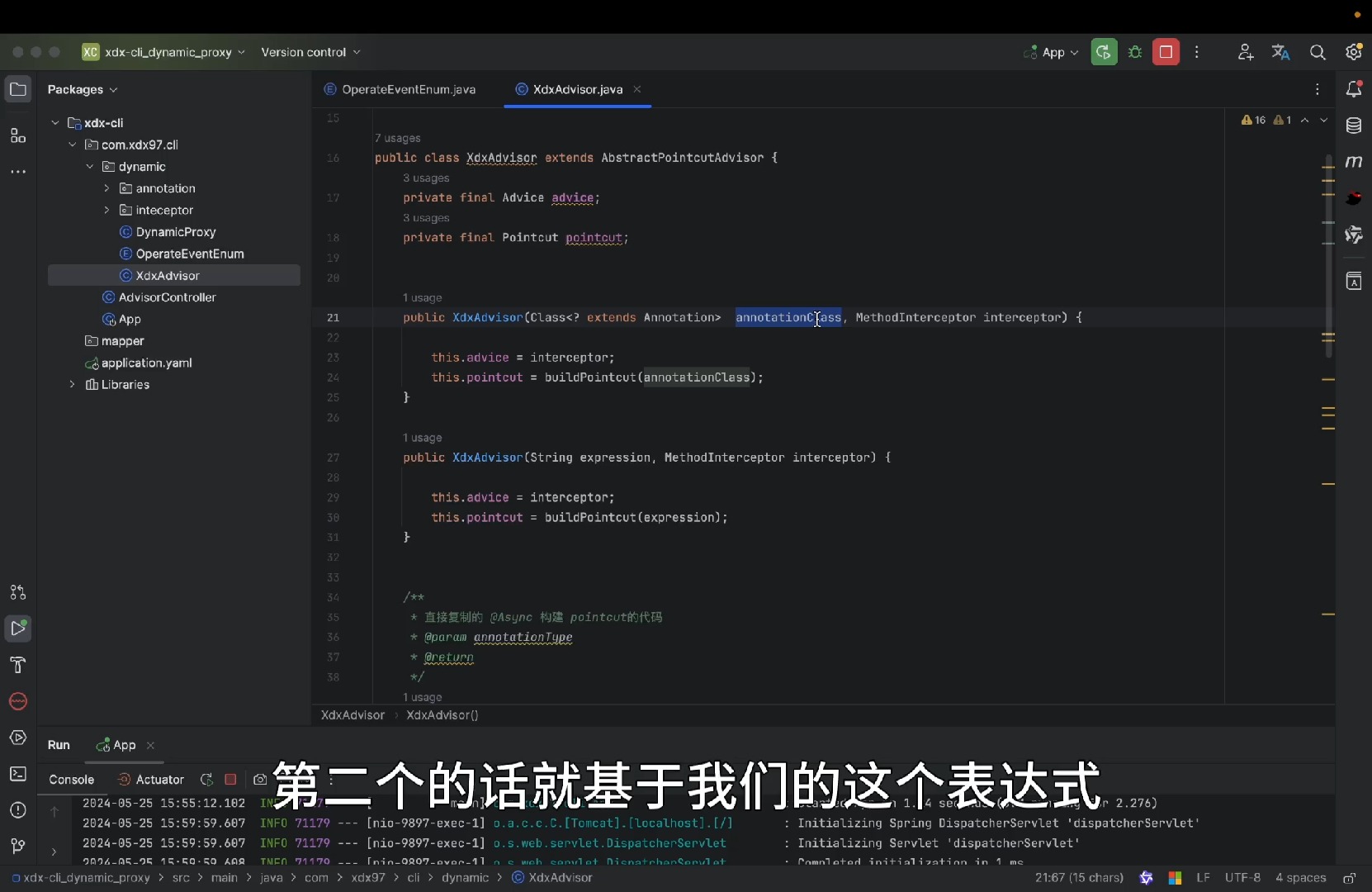Select the App tab in Run panel
This screenshot has width=1372, height=892.
[x=116, y=745]
